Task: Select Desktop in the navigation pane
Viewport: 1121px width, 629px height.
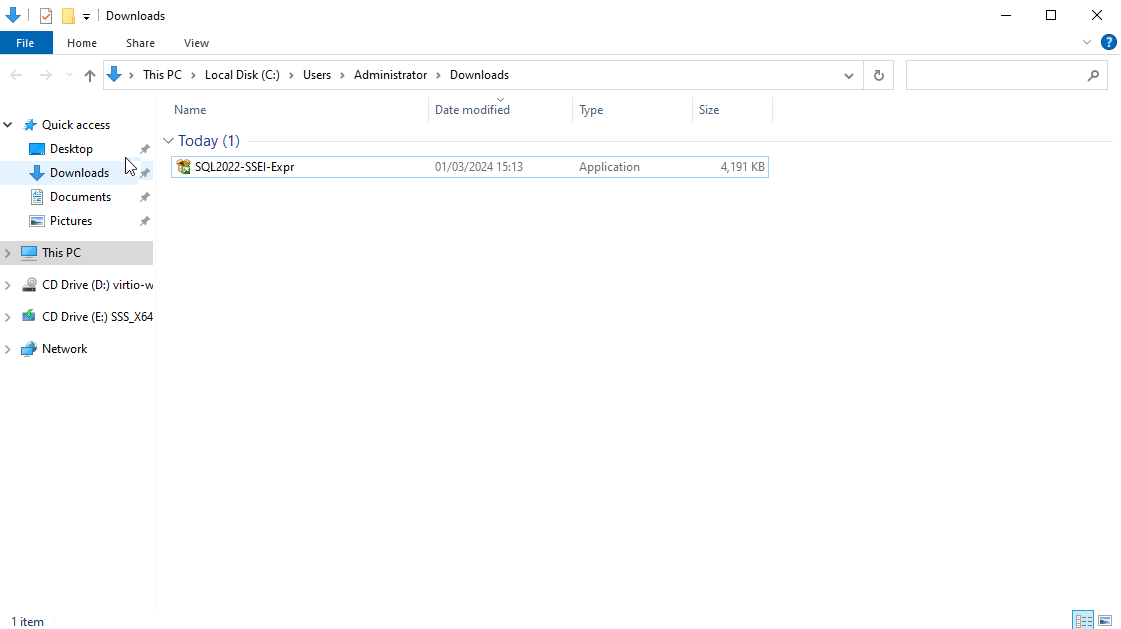Action: [71, 149]
